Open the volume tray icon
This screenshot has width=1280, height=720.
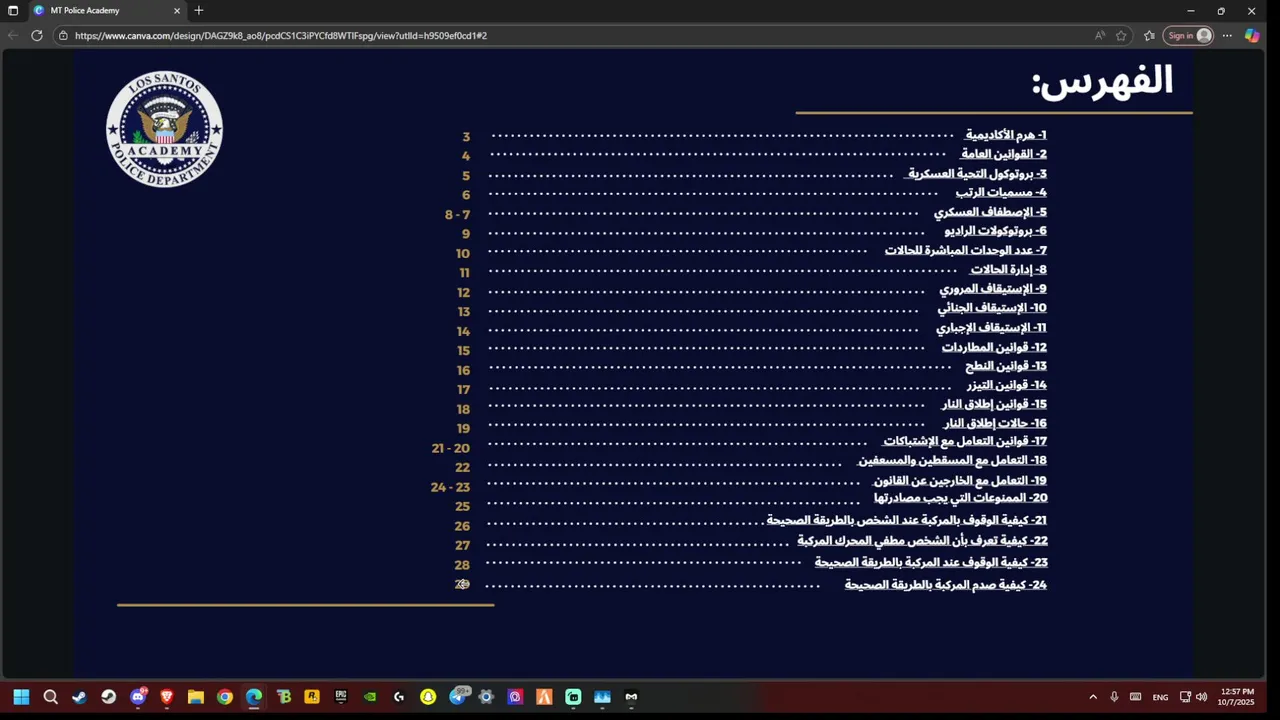pos(1201,697)
